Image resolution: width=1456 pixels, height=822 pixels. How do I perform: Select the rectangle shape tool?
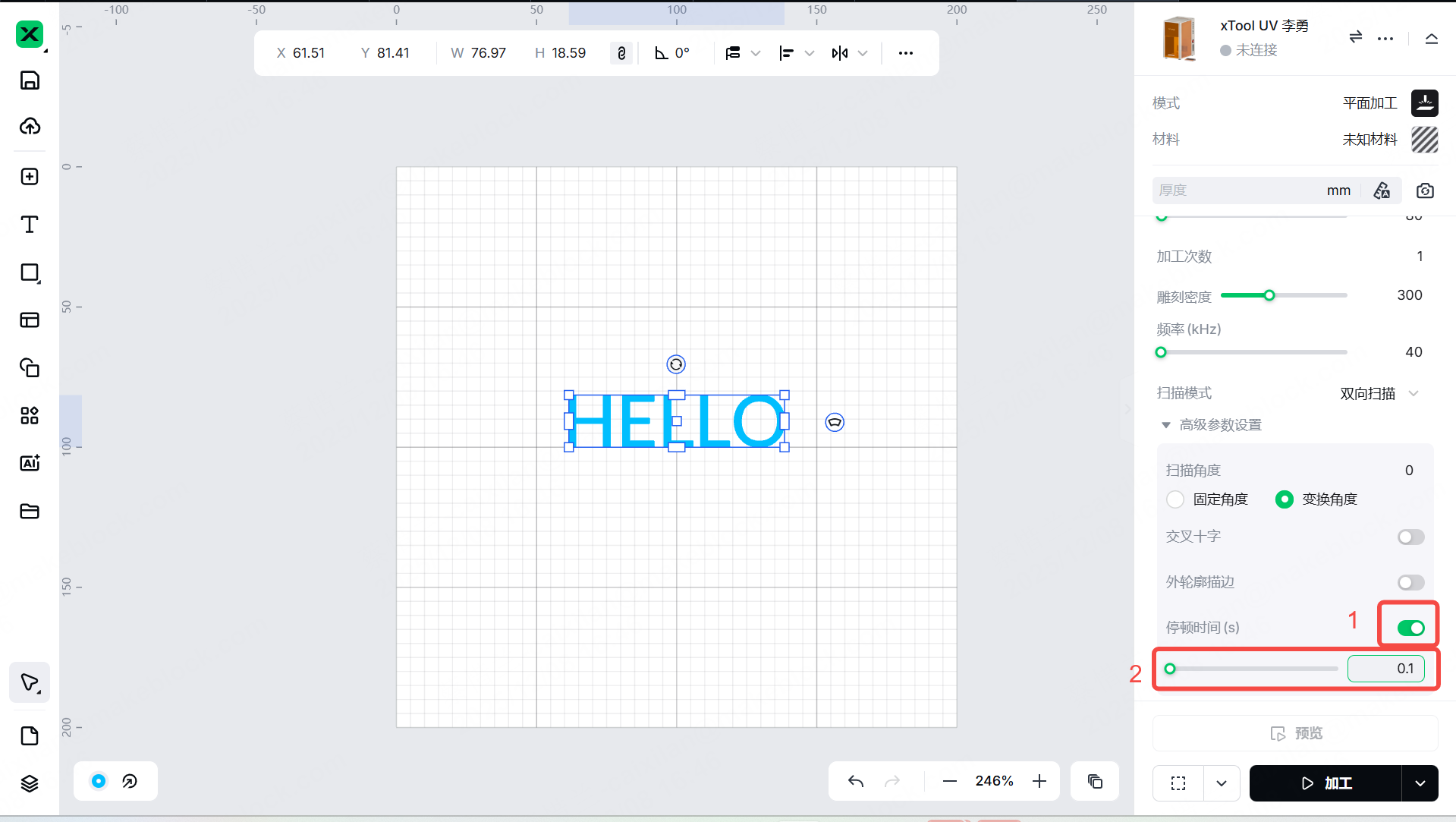pyautogui.click(x=30, y=273)
